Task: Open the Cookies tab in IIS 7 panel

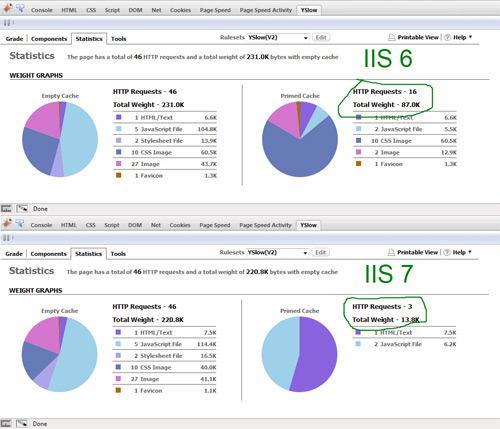Action: (x=180, y=225)
